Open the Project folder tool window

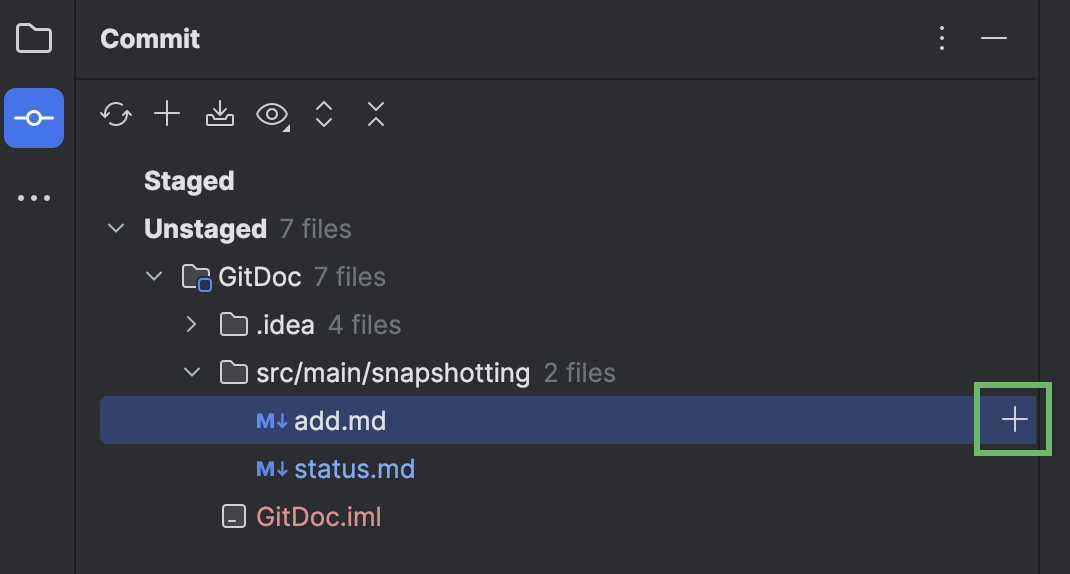tap(34, 39)
